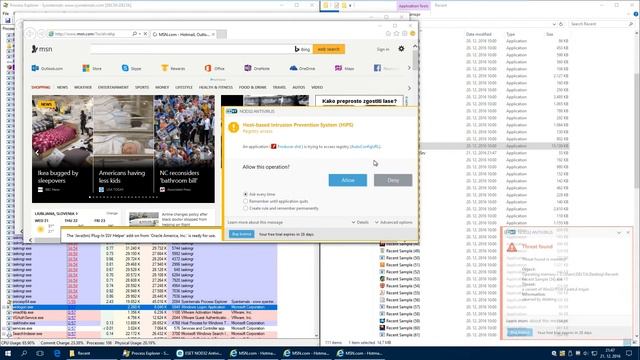The image size is (640, 360).
Task: Open taskbar search magnifier icon
Action: (24, 353)
